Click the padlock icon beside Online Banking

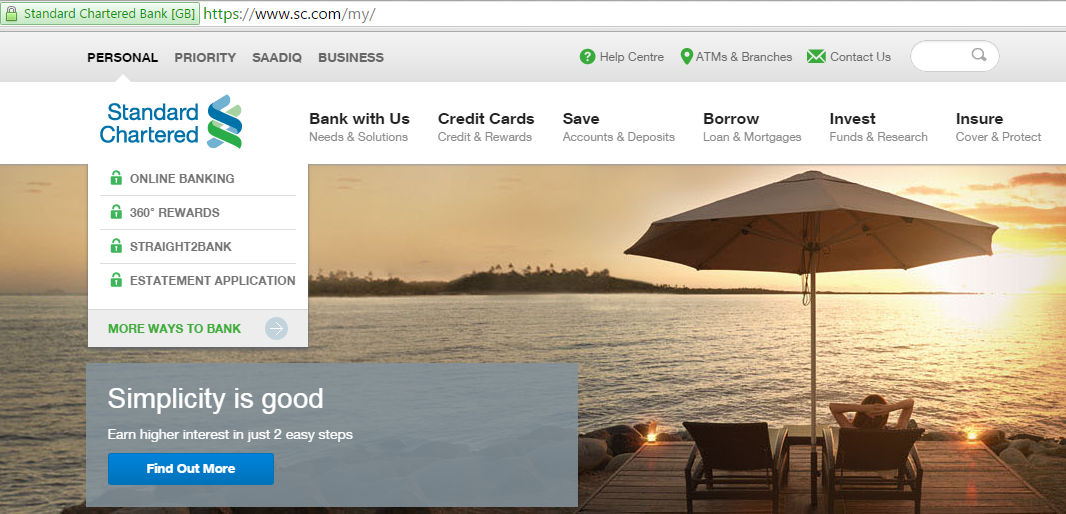click(116, 178)
